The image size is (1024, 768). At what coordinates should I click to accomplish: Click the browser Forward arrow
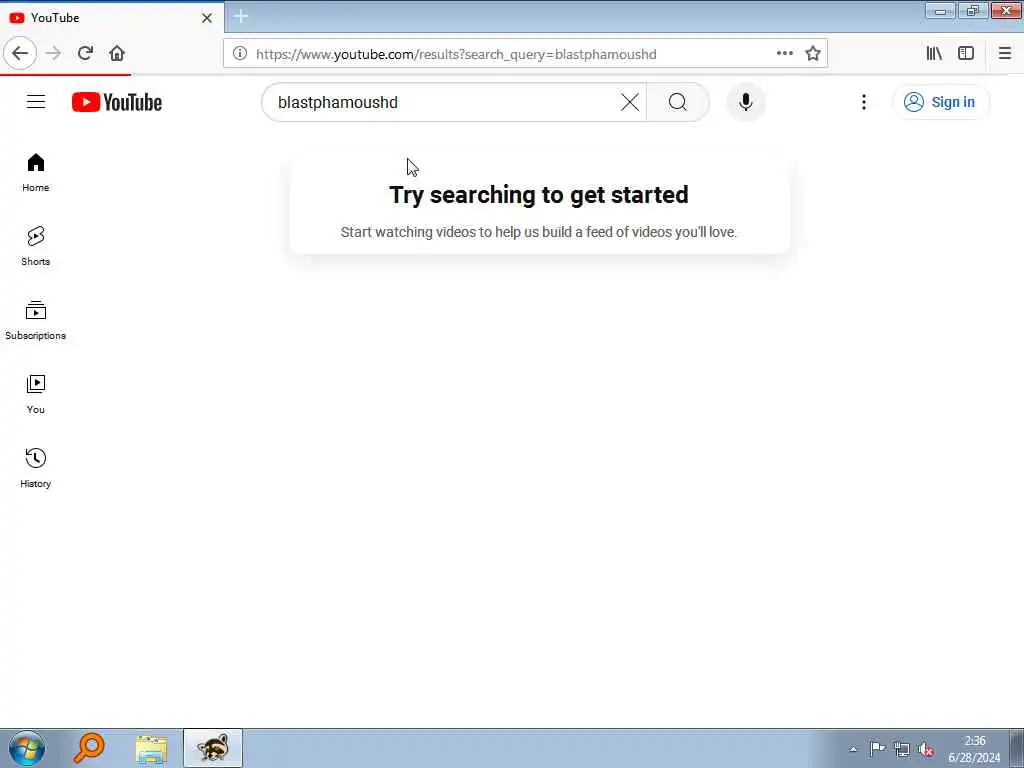[54, 54]
